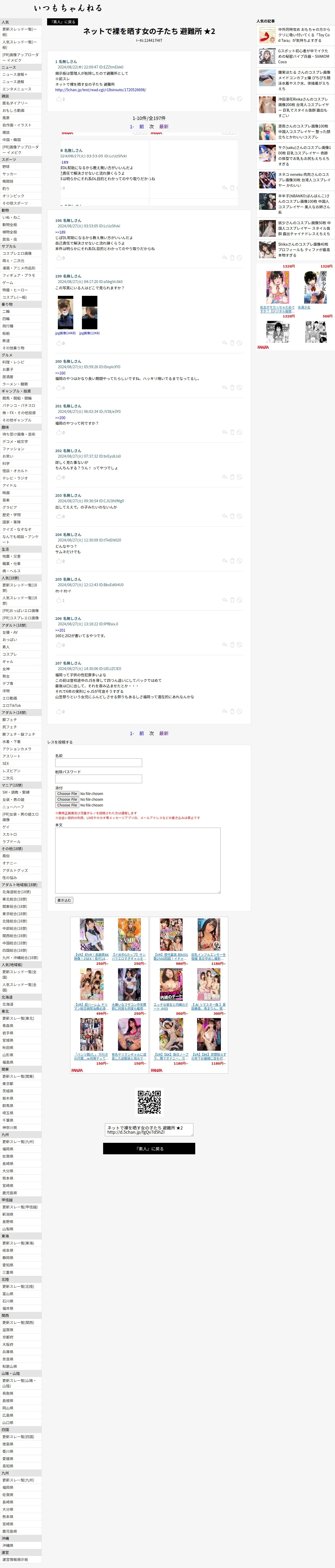Viewport: 335px width, 1568px height.
Task: Click the 削除パスワード password field
Action: click(99, 779)
